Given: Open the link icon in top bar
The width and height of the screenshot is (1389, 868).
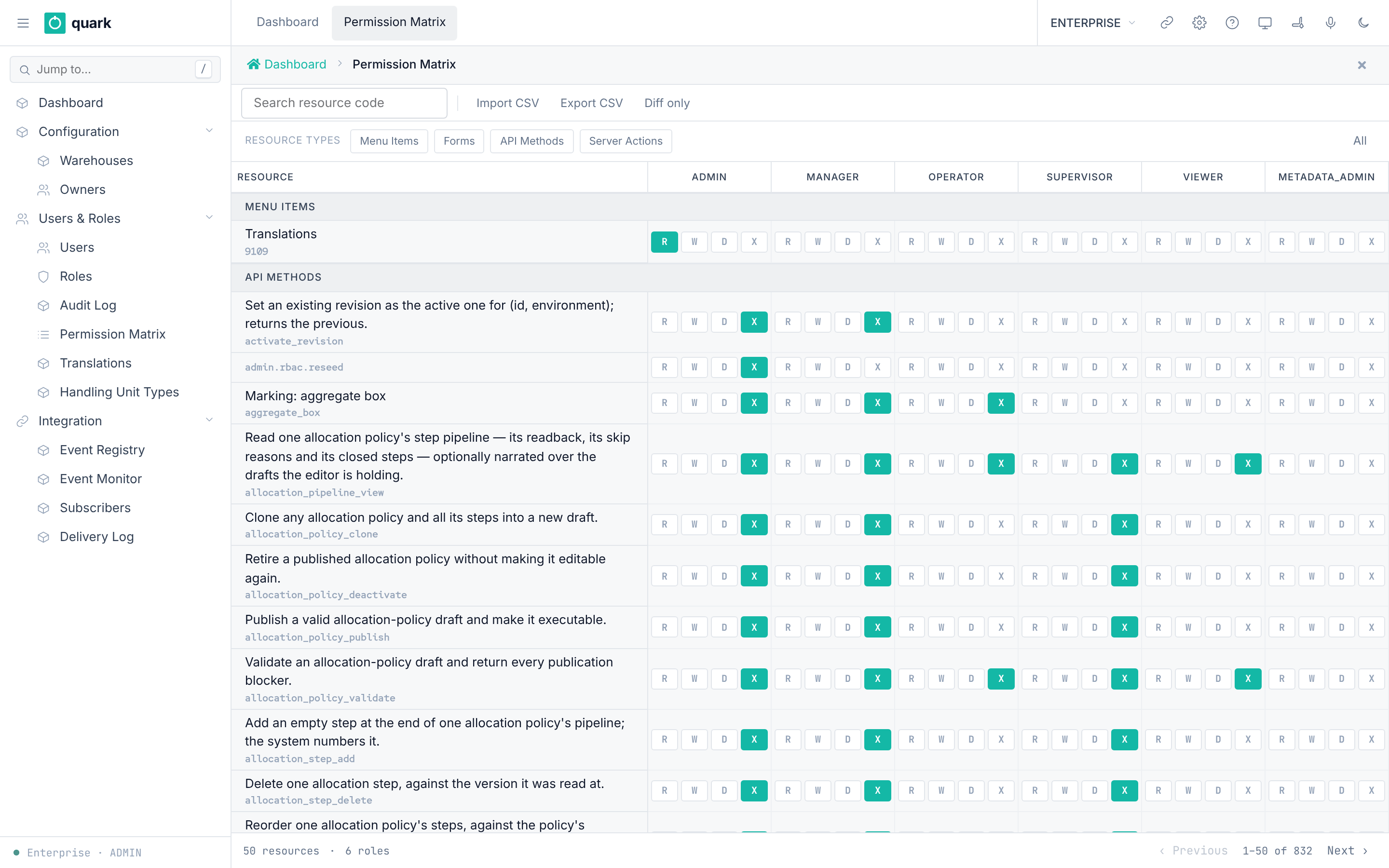Looking at the screenshot, I should click(1166, 23).
